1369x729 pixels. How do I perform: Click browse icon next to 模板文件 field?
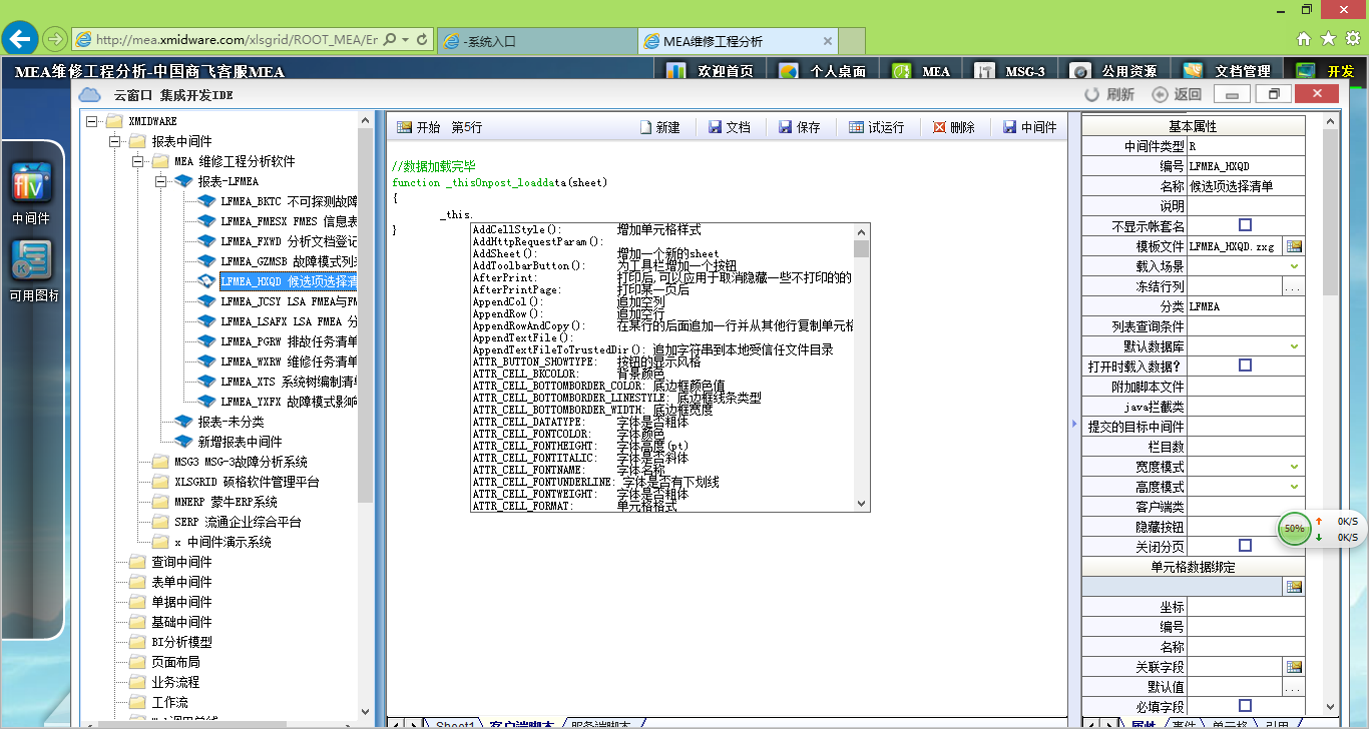pos(1294,246)
